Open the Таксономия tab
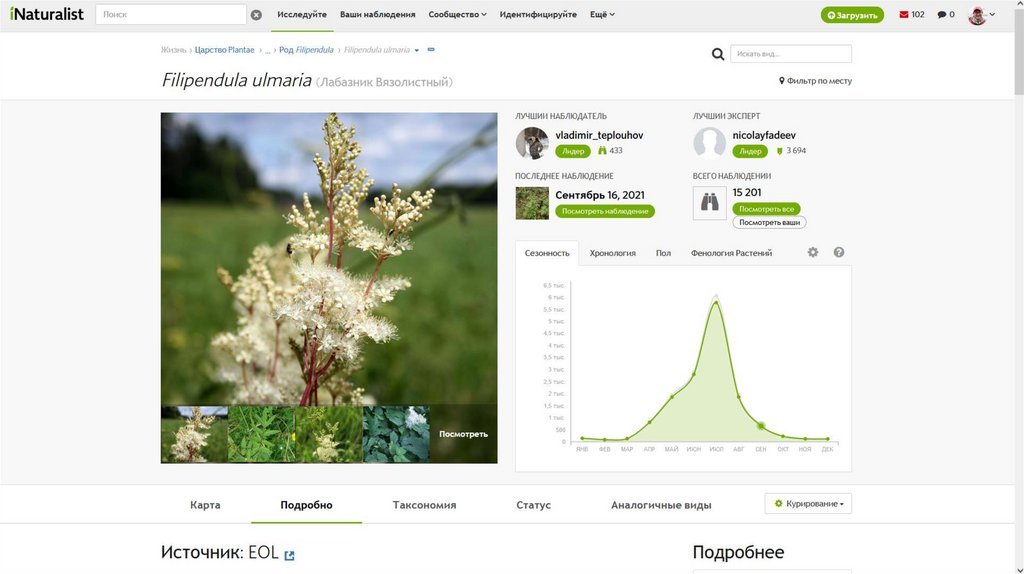 (424, 505)
